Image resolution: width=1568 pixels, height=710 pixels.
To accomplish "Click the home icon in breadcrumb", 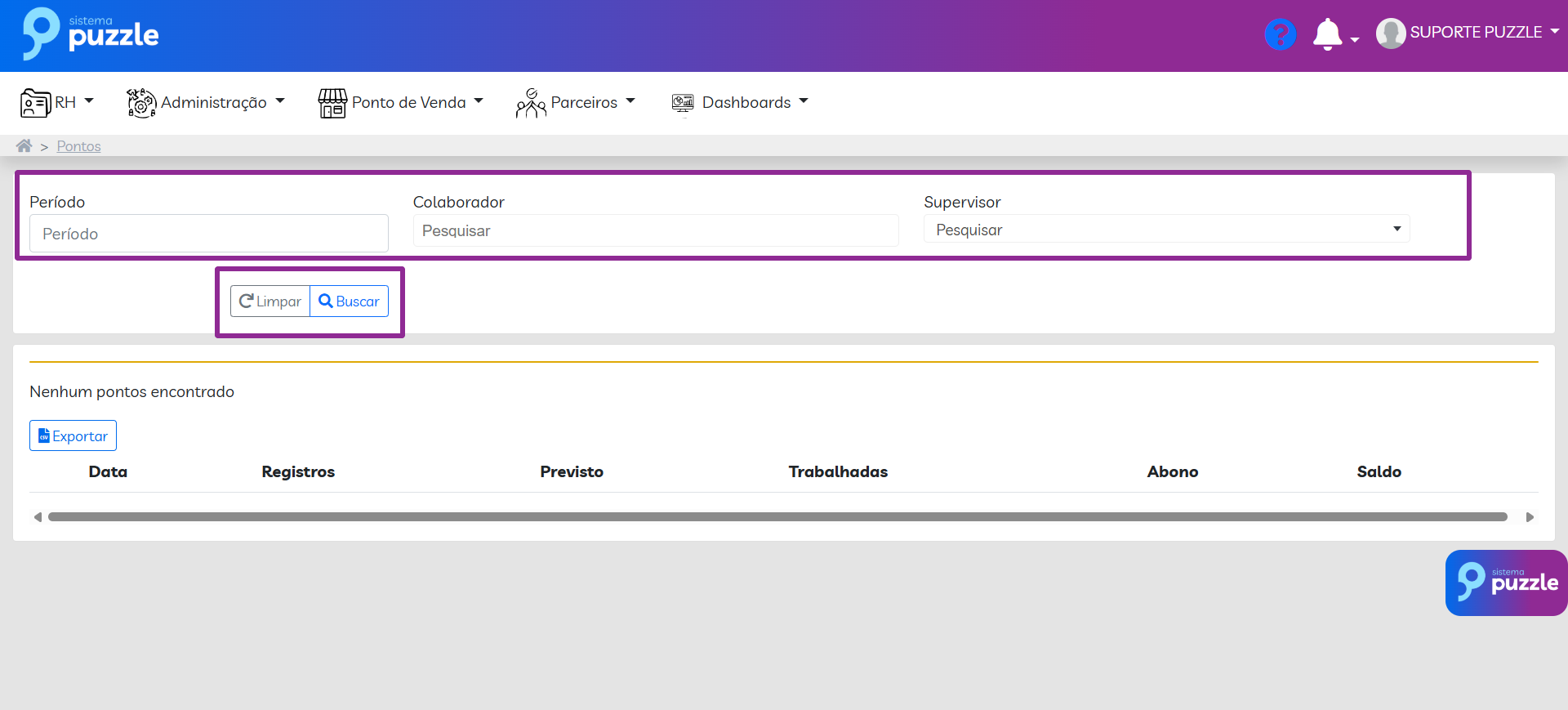I will [x=24, y=146].
